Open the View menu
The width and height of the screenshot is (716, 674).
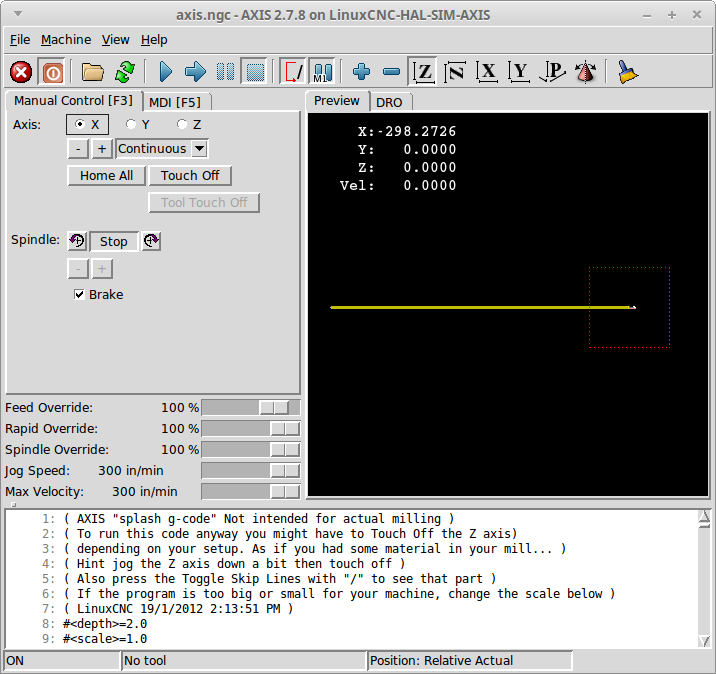[116, 40]
